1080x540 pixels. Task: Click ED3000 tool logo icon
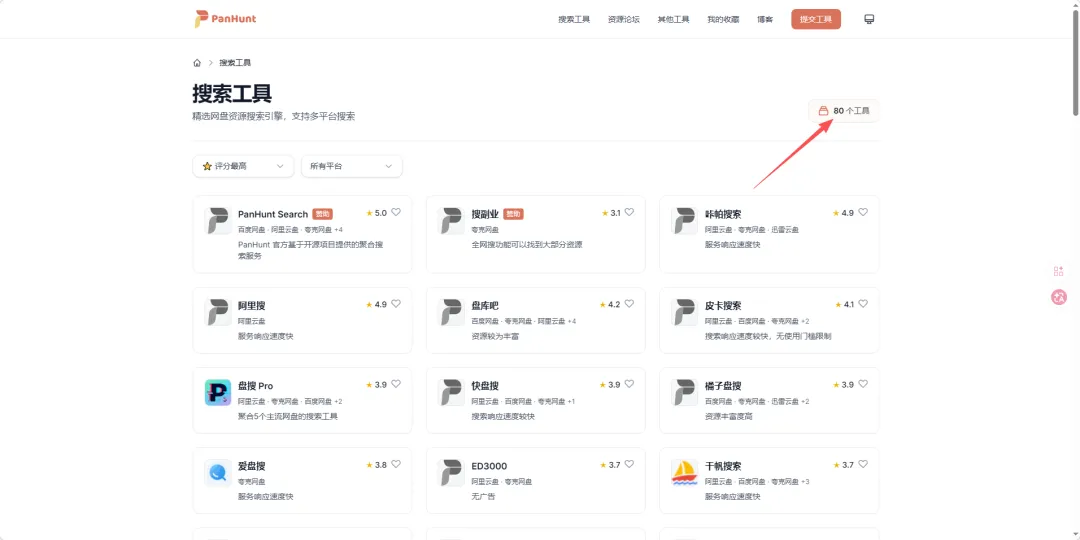[x=451, y=472]
